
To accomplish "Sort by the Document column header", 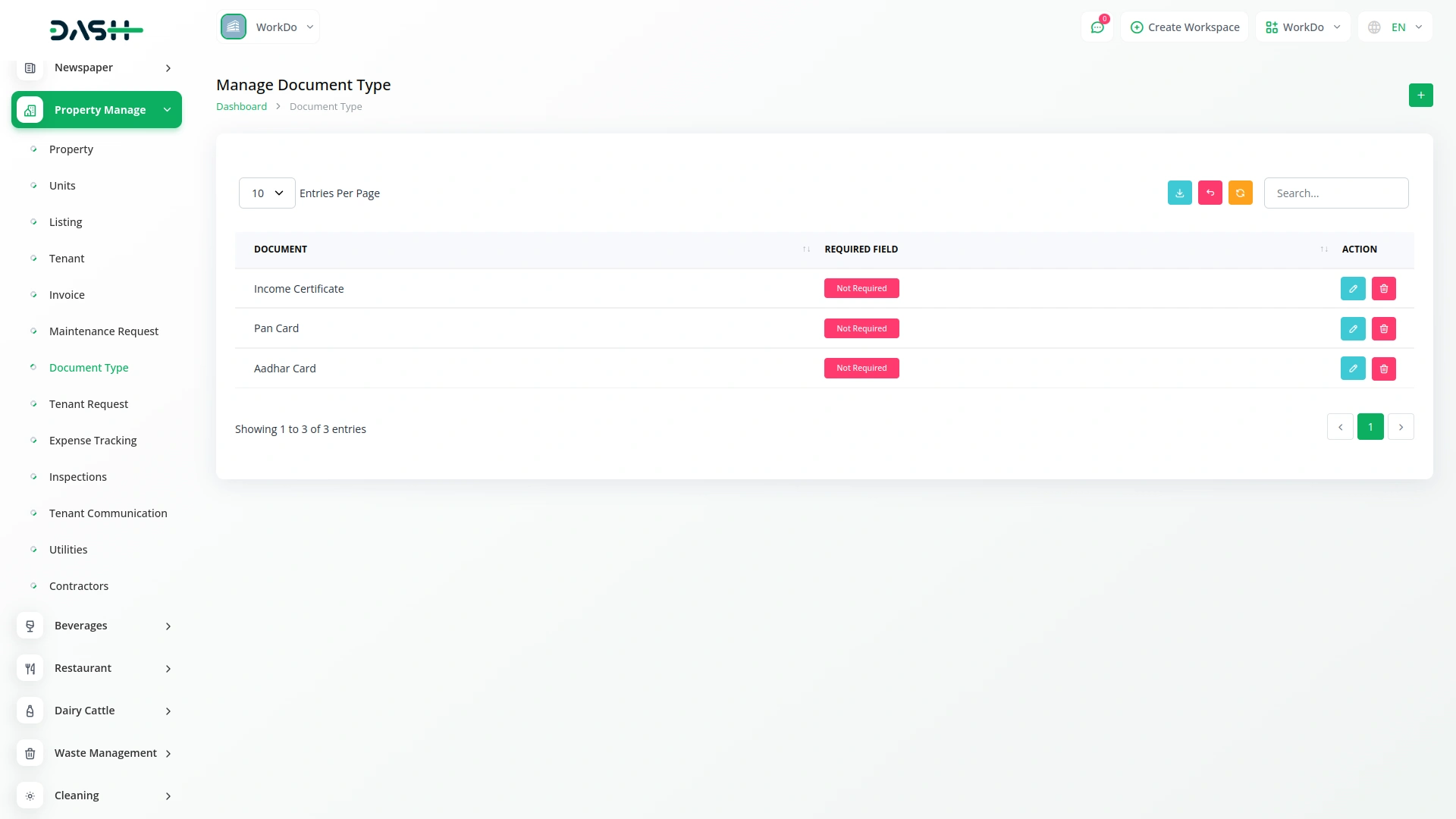I will 281,249.
